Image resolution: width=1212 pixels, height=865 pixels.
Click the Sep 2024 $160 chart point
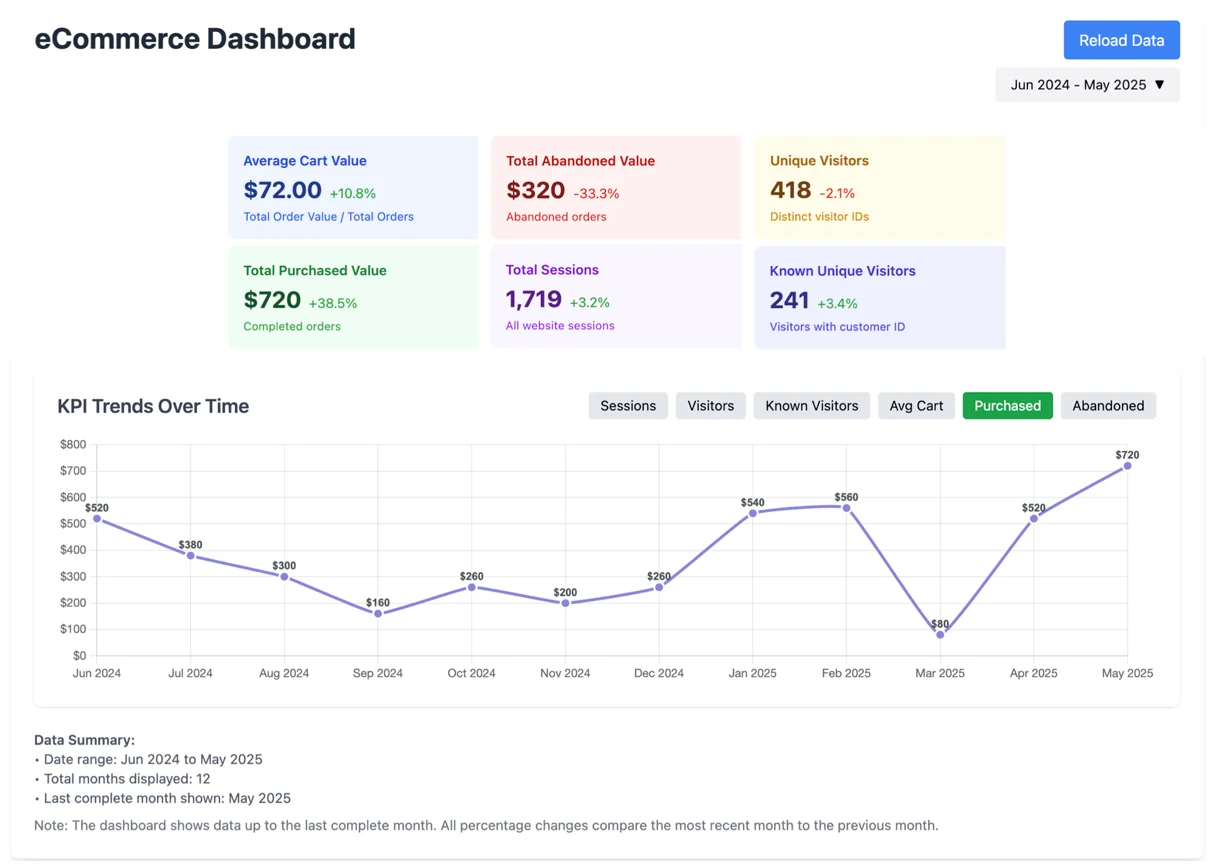(378, 614)
